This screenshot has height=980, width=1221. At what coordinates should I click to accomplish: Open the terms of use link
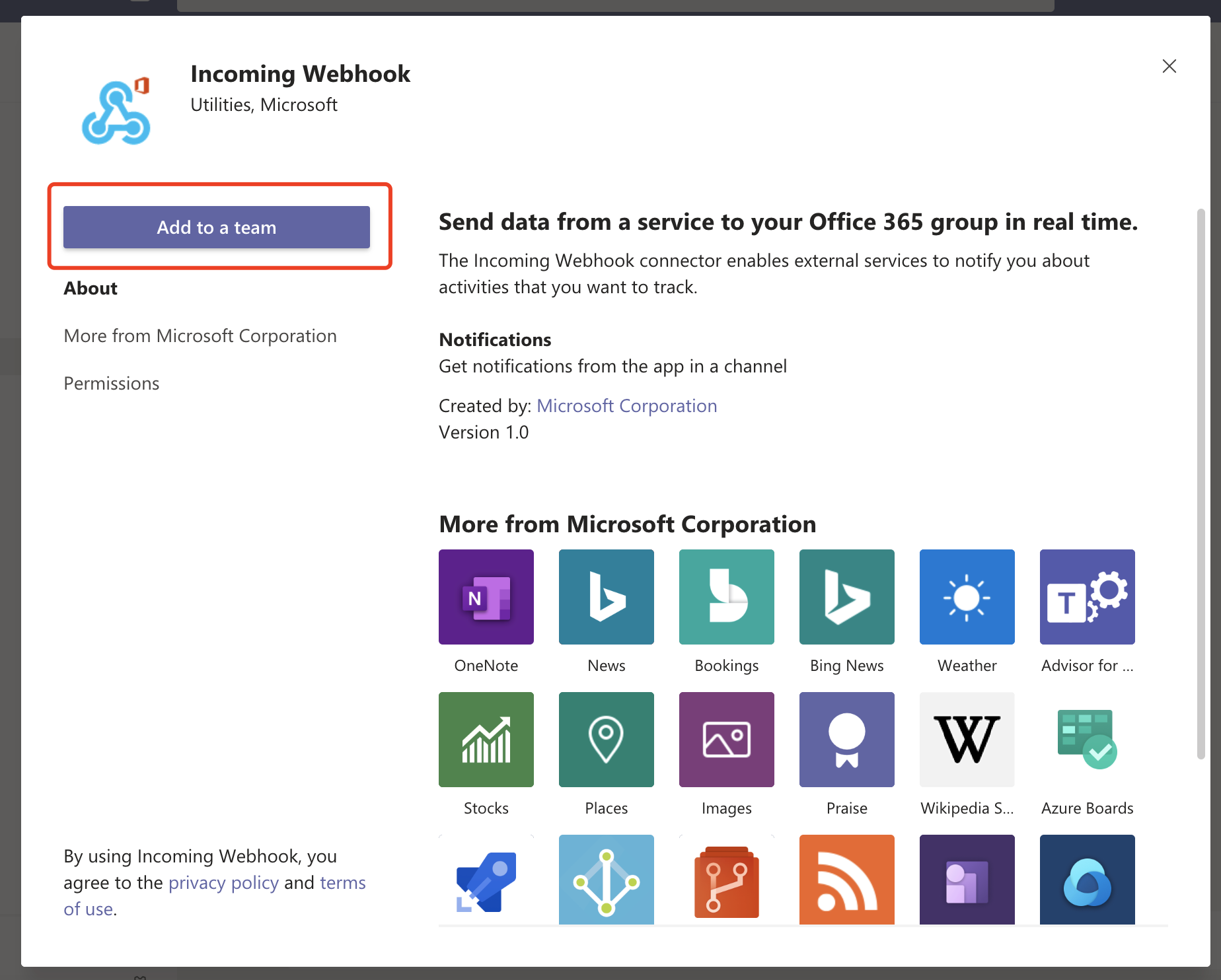click(x=342, y=883)
